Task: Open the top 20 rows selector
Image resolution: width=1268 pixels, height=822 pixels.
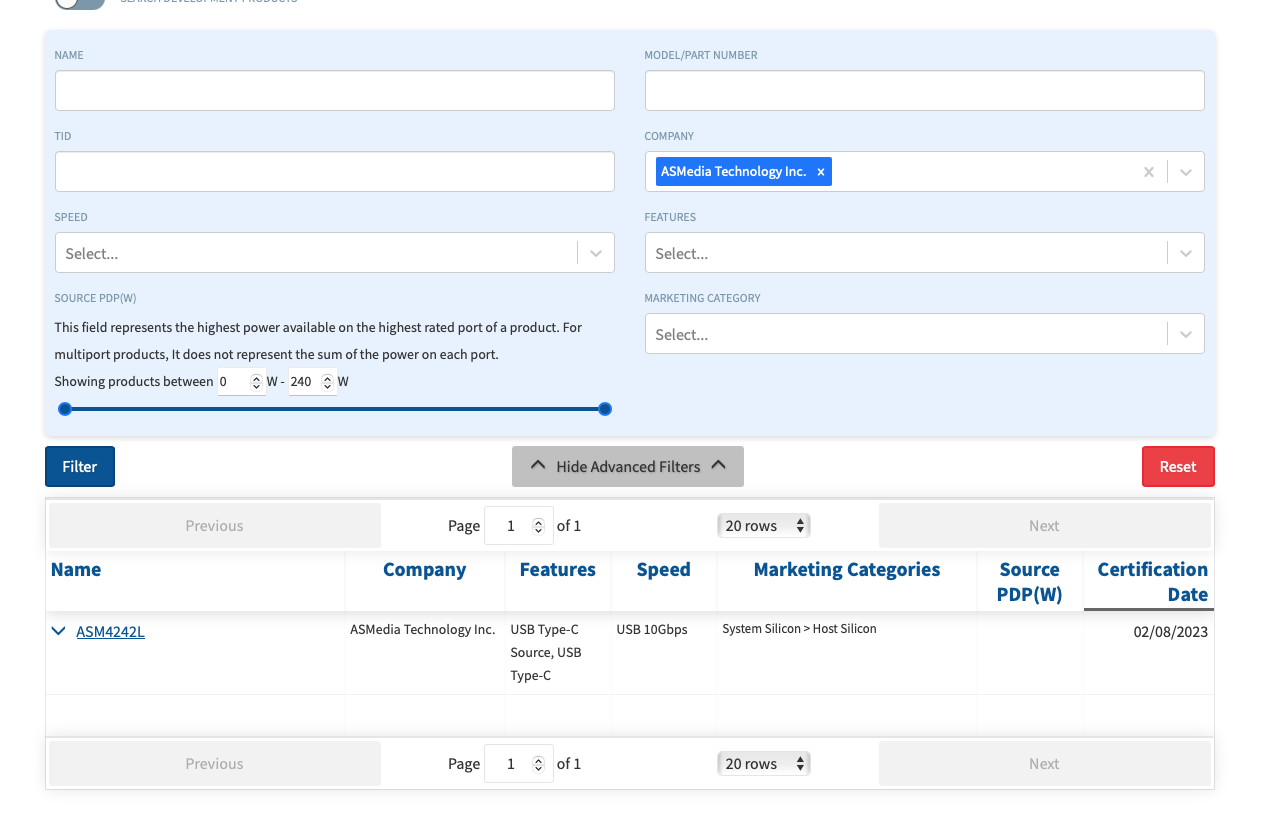Action: click(x=764, y=526)
